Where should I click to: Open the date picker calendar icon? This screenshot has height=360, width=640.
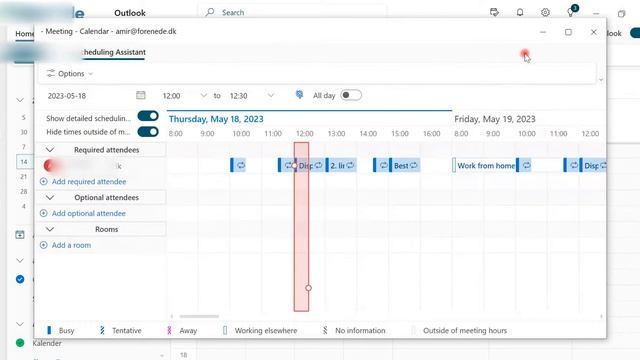coord(140,95)
